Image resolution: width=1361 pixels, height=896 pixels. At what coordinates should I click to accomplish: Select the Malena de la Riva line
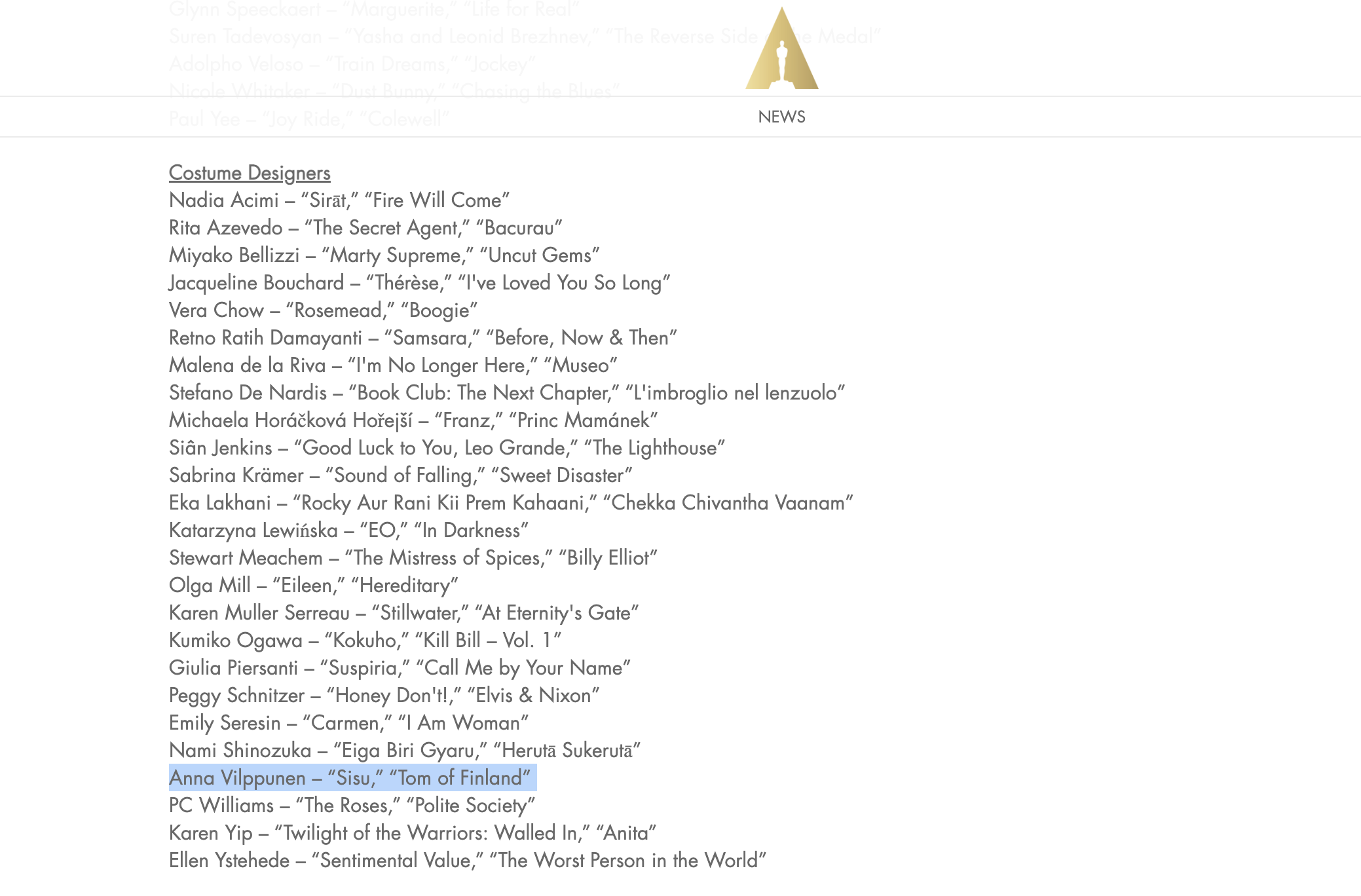pos(393,365)
